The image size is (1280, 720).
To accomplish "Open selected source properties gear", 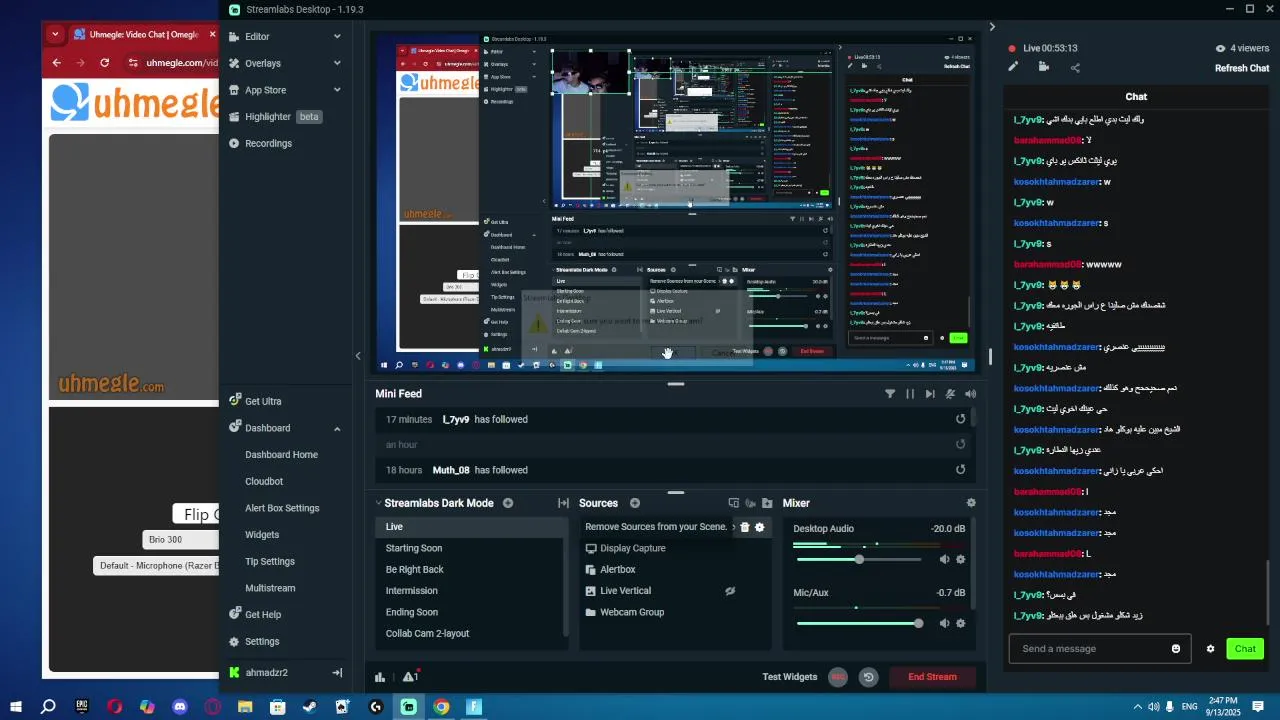I will pyautogui.click(x=760, y=527).
